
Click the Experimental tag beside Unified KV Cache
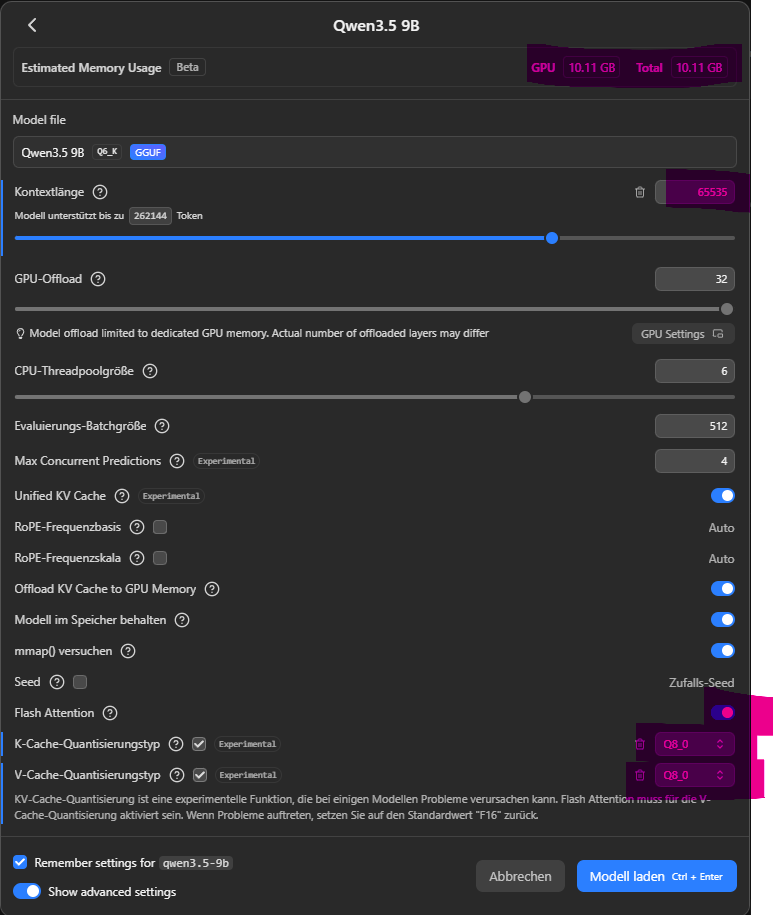click(171, 496)
